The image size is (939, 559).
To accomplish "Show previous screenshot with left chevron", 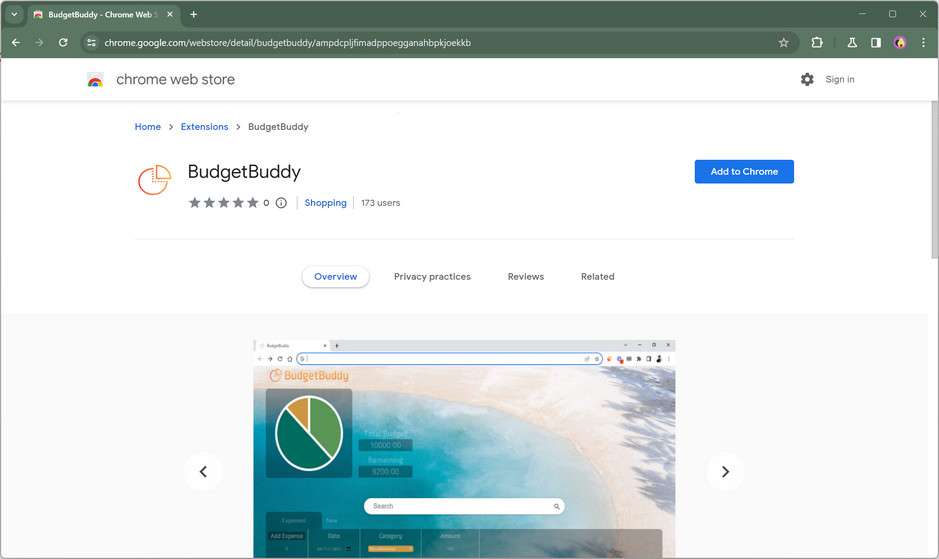I will 204,472.
